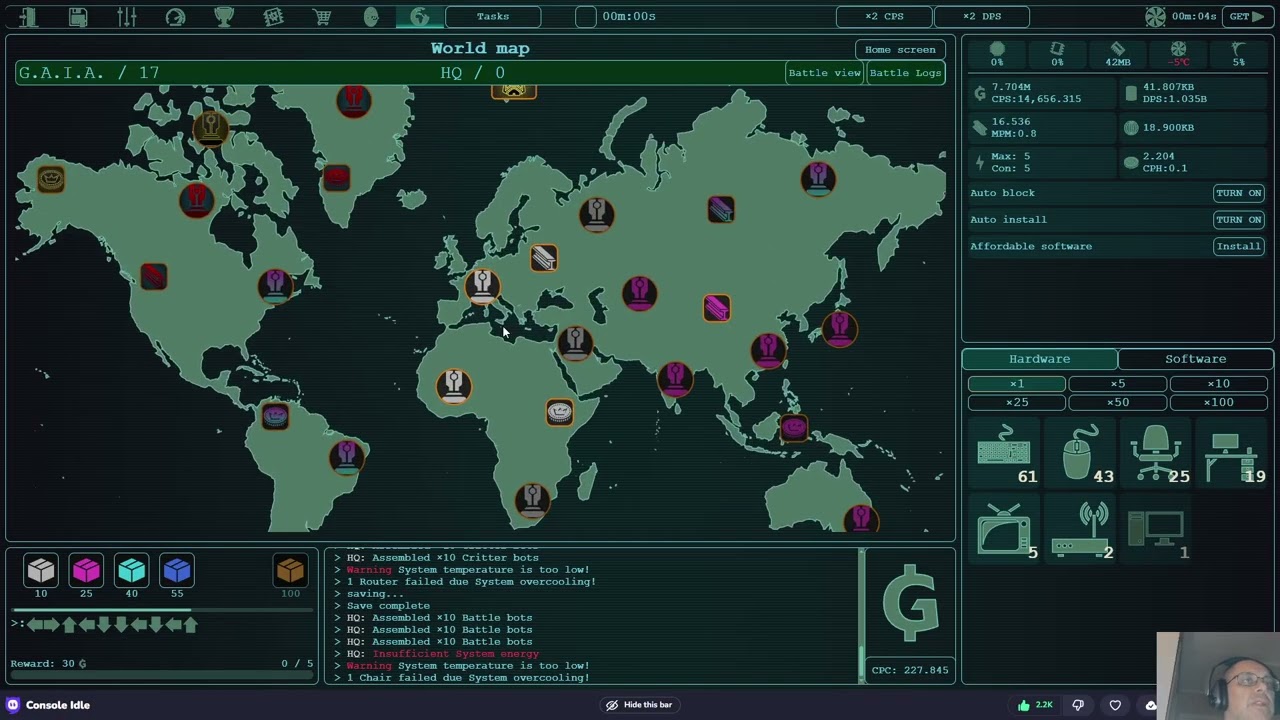Open the shopping cart store icon
The image size is (1280, 720).
pyautogui.click(x=322, y=17)
